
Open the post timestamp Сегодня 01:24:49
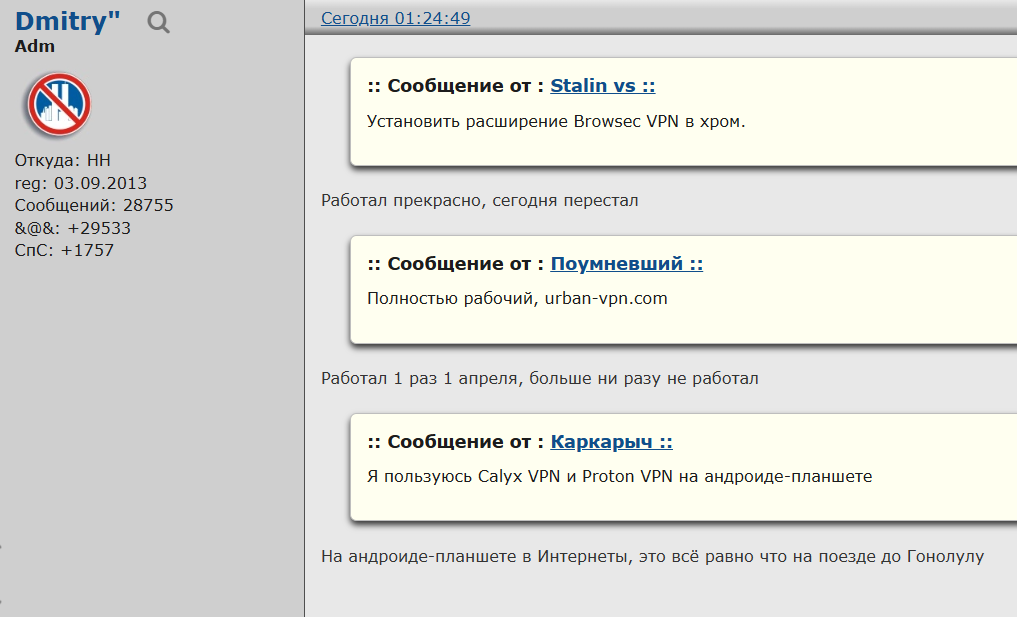click(396, 18)
